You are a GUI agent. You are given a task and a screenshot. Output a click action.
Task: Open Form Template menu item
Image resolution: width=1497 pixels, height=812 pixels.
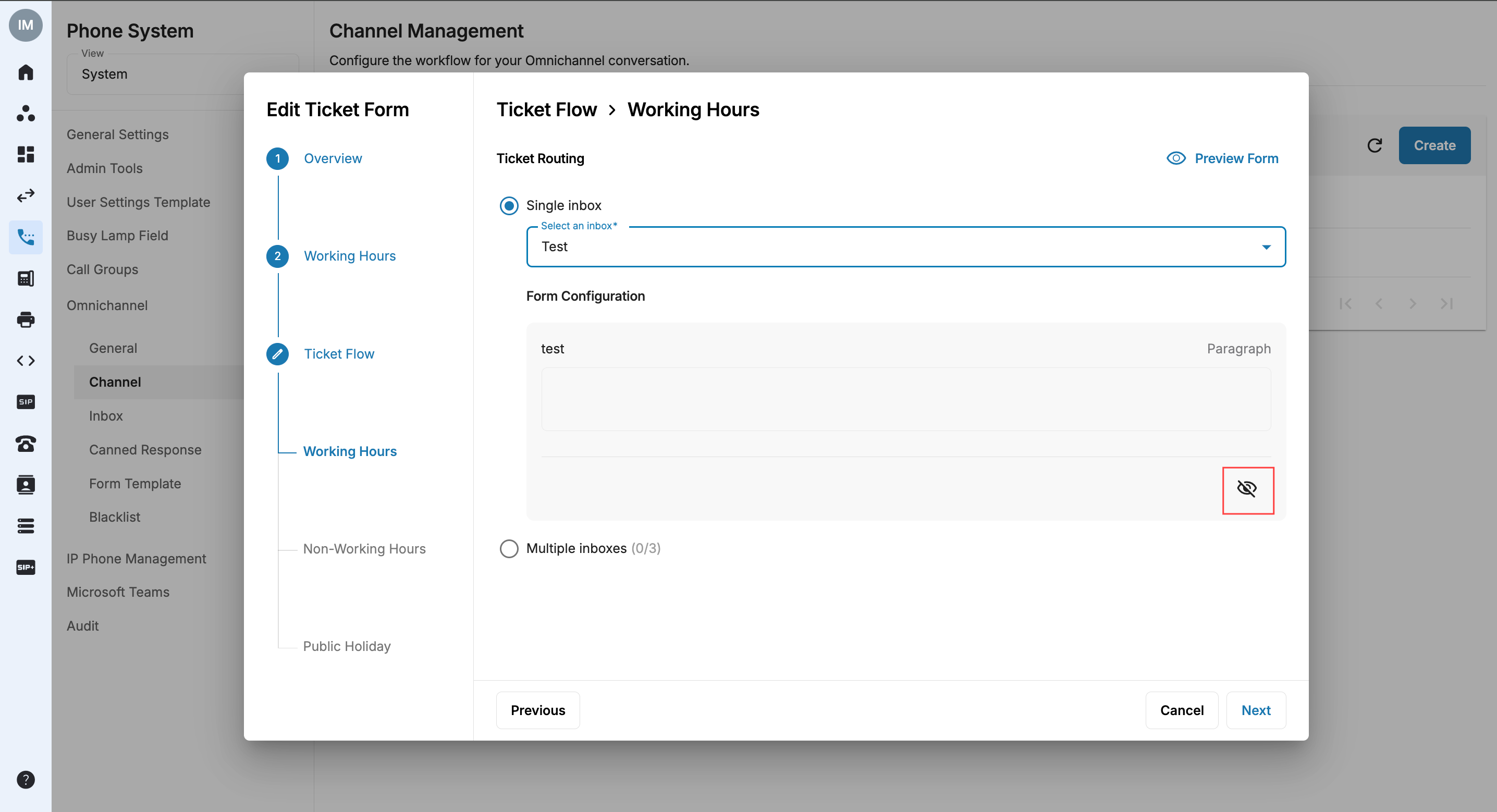(x=135, y=484)
